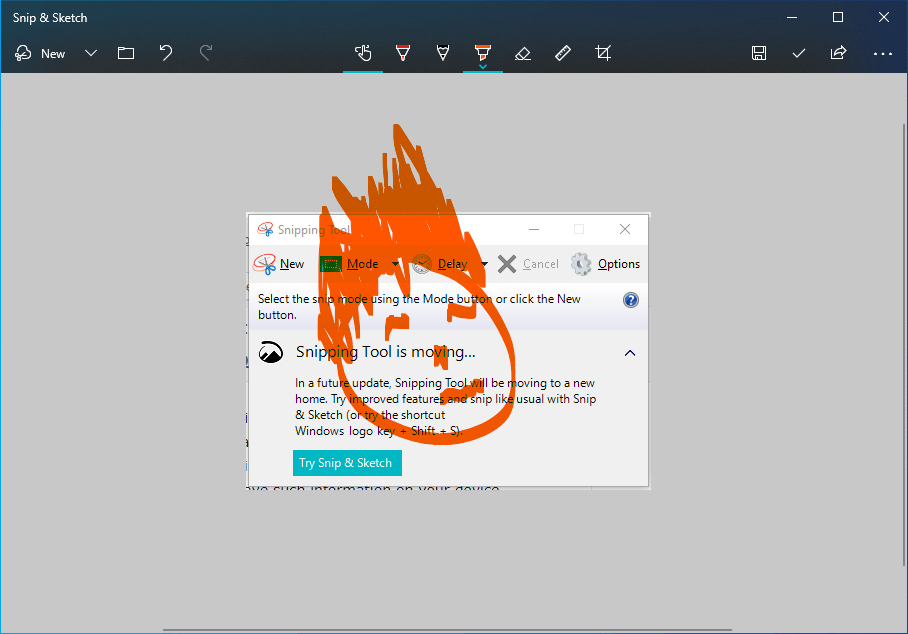Select the Pencil tool
908x634 pixels.
click(x=443, y=53)
